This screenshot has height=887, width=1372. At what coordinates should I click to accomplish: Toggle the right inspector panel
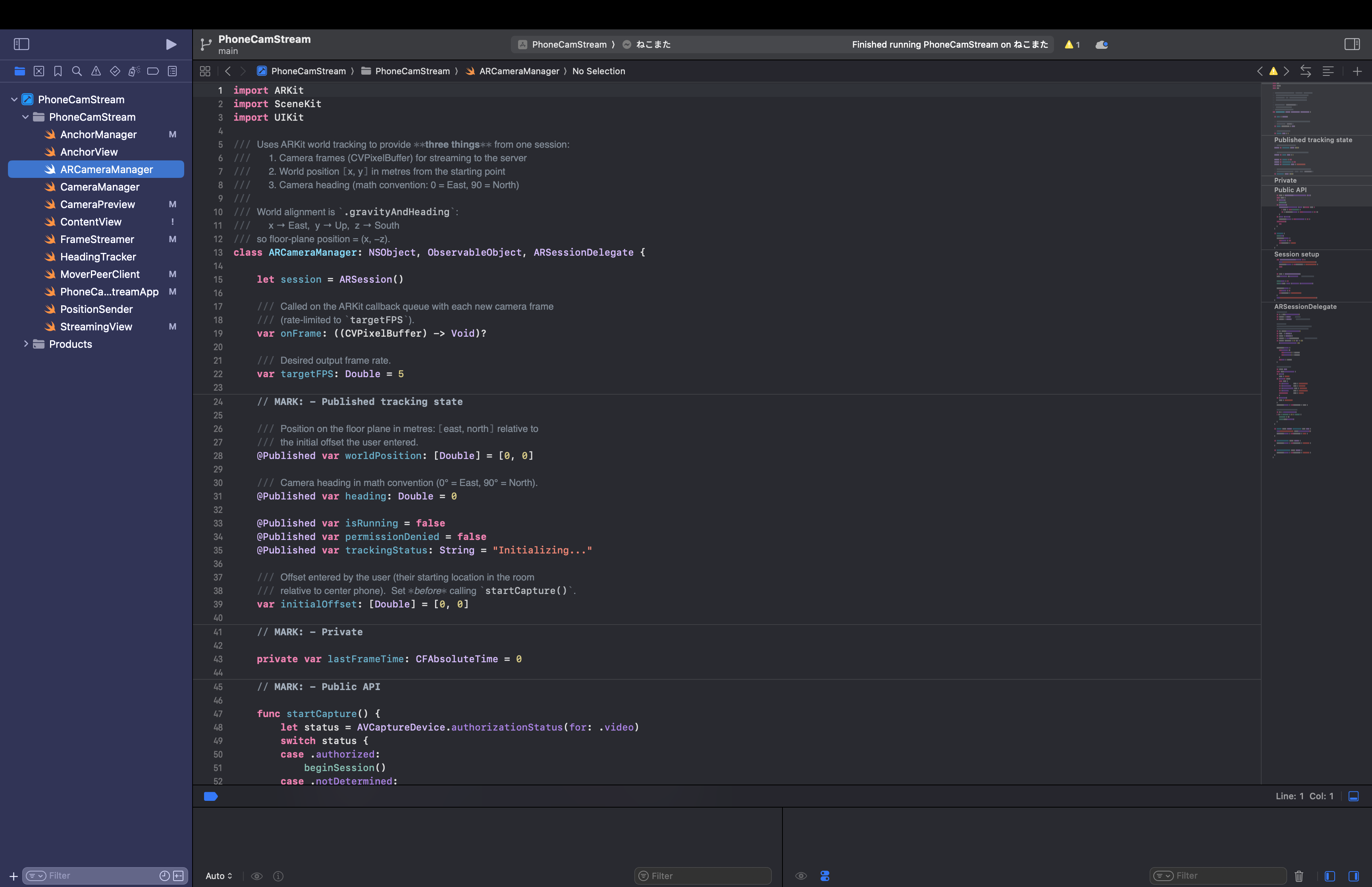1352,44
